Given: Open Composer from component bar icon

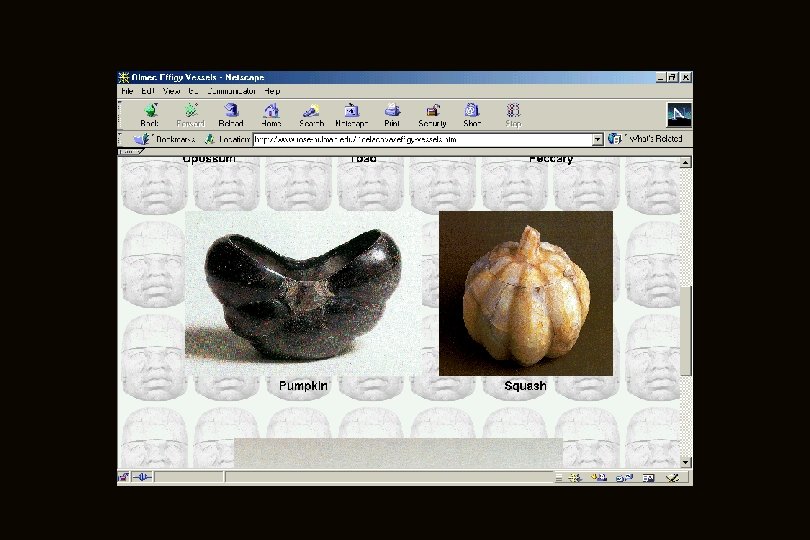Looking at the screenshot, I should tap(672, 477).
